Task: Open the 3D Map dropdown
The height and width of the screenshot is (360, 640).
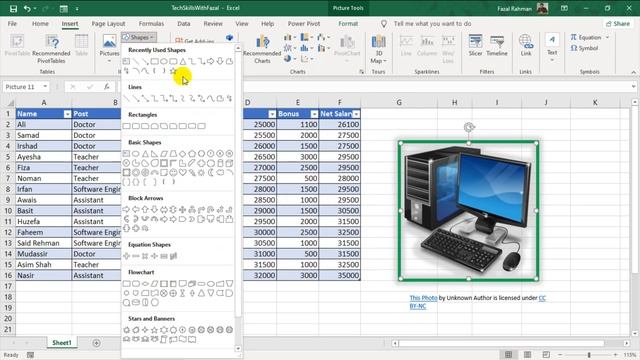Action: pyautogui.click(x=378, y=49)
